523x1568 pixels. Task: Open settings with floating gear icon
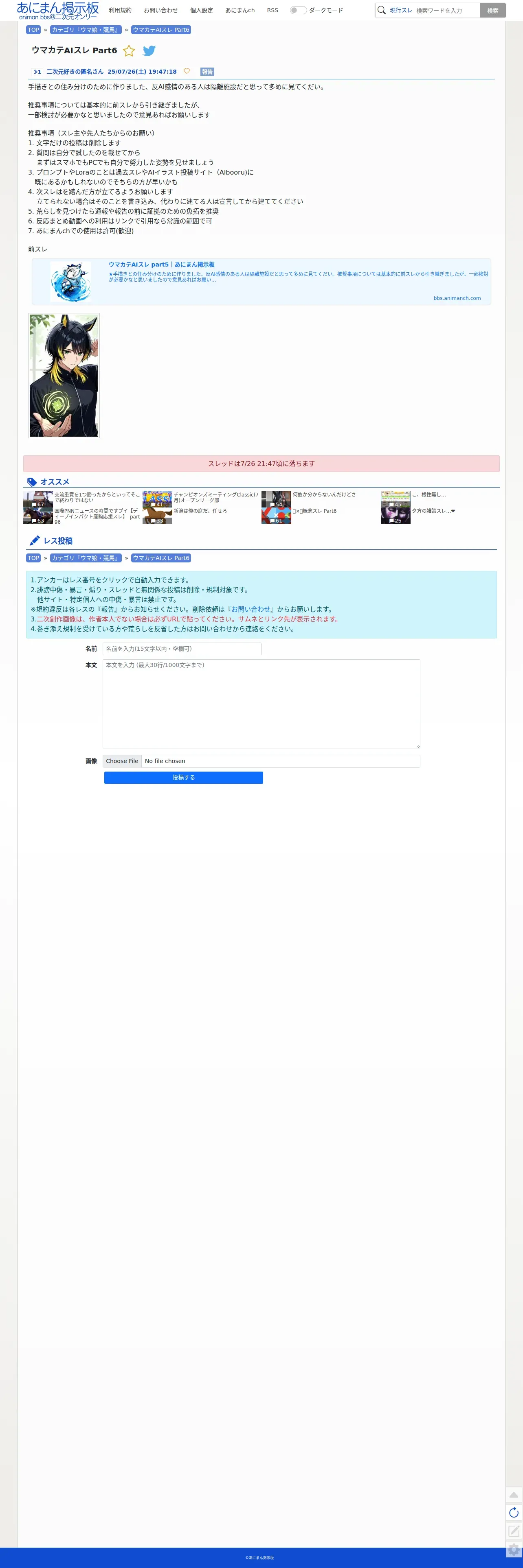pos(514,1550)
